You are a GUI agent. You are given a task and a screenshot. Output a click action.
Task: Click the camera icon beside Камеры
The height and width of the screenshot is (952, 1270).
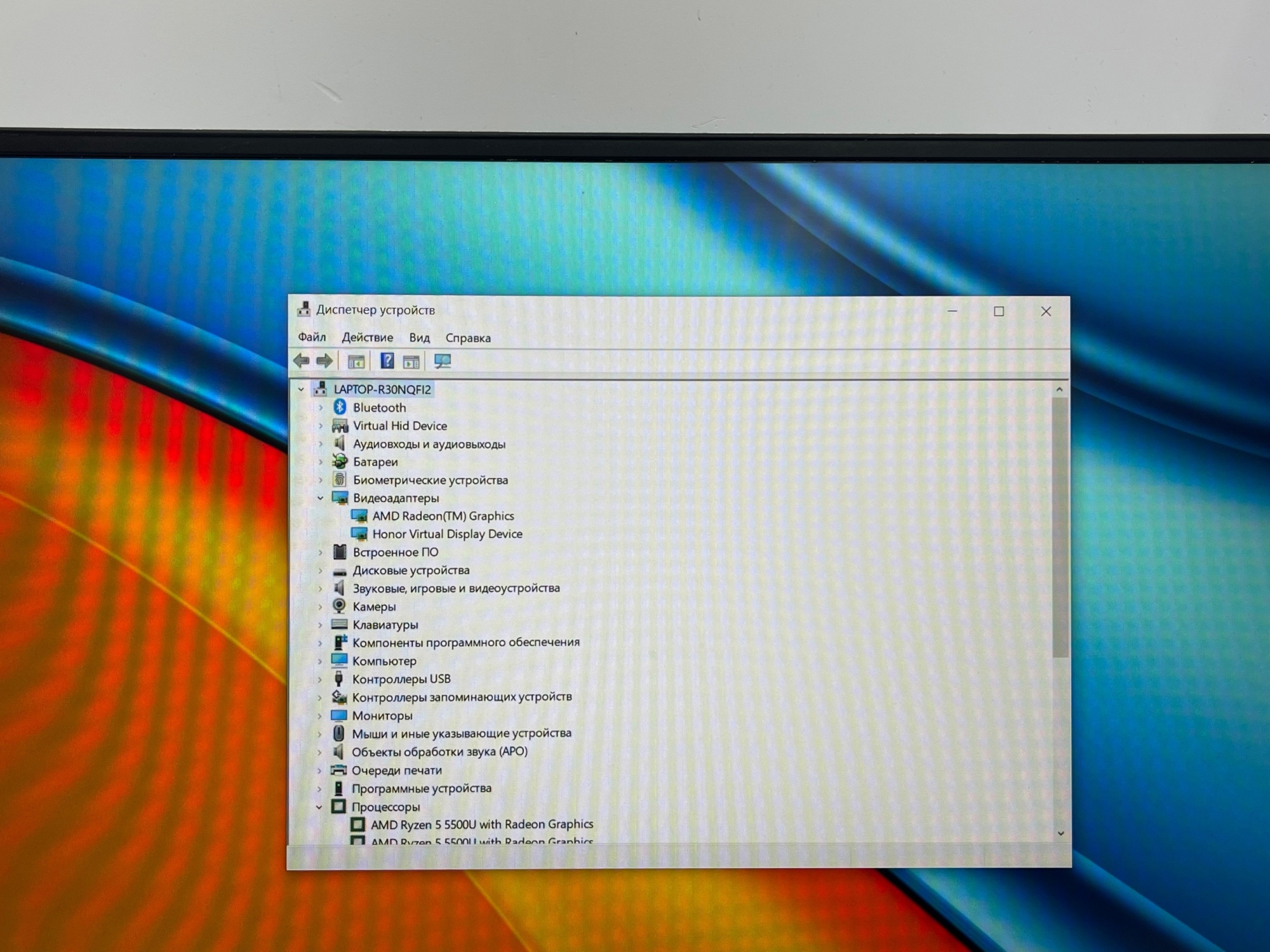[340, 606]
